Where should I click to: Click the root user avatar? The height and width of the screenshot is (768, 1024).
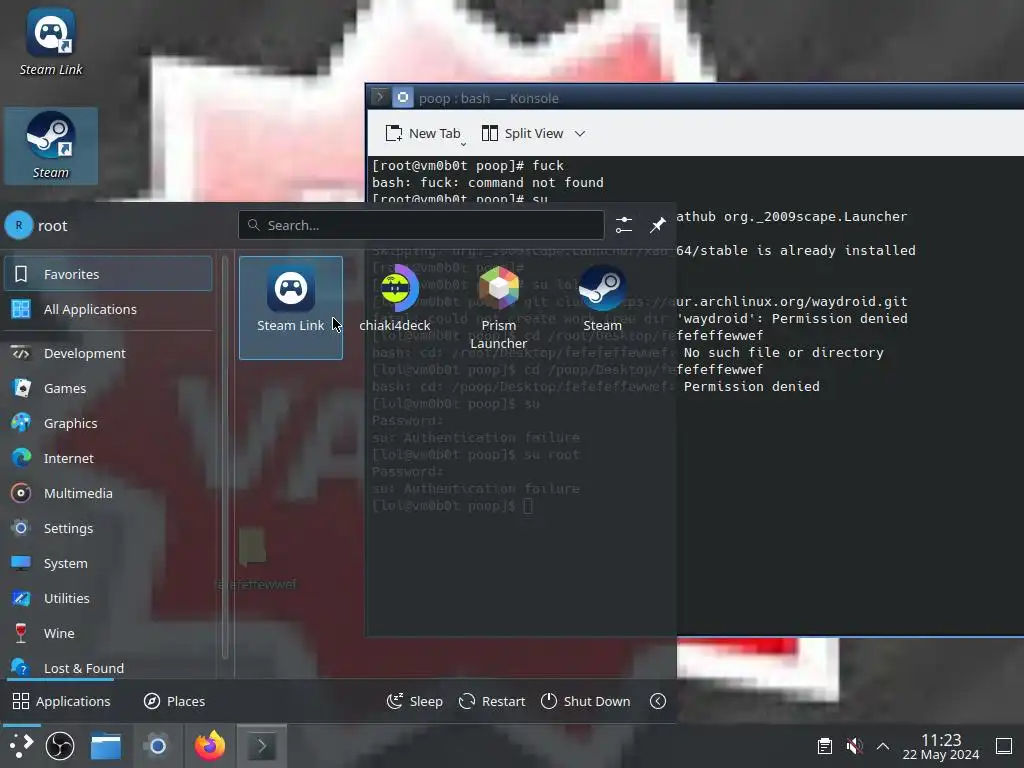[x=19, y=225]
